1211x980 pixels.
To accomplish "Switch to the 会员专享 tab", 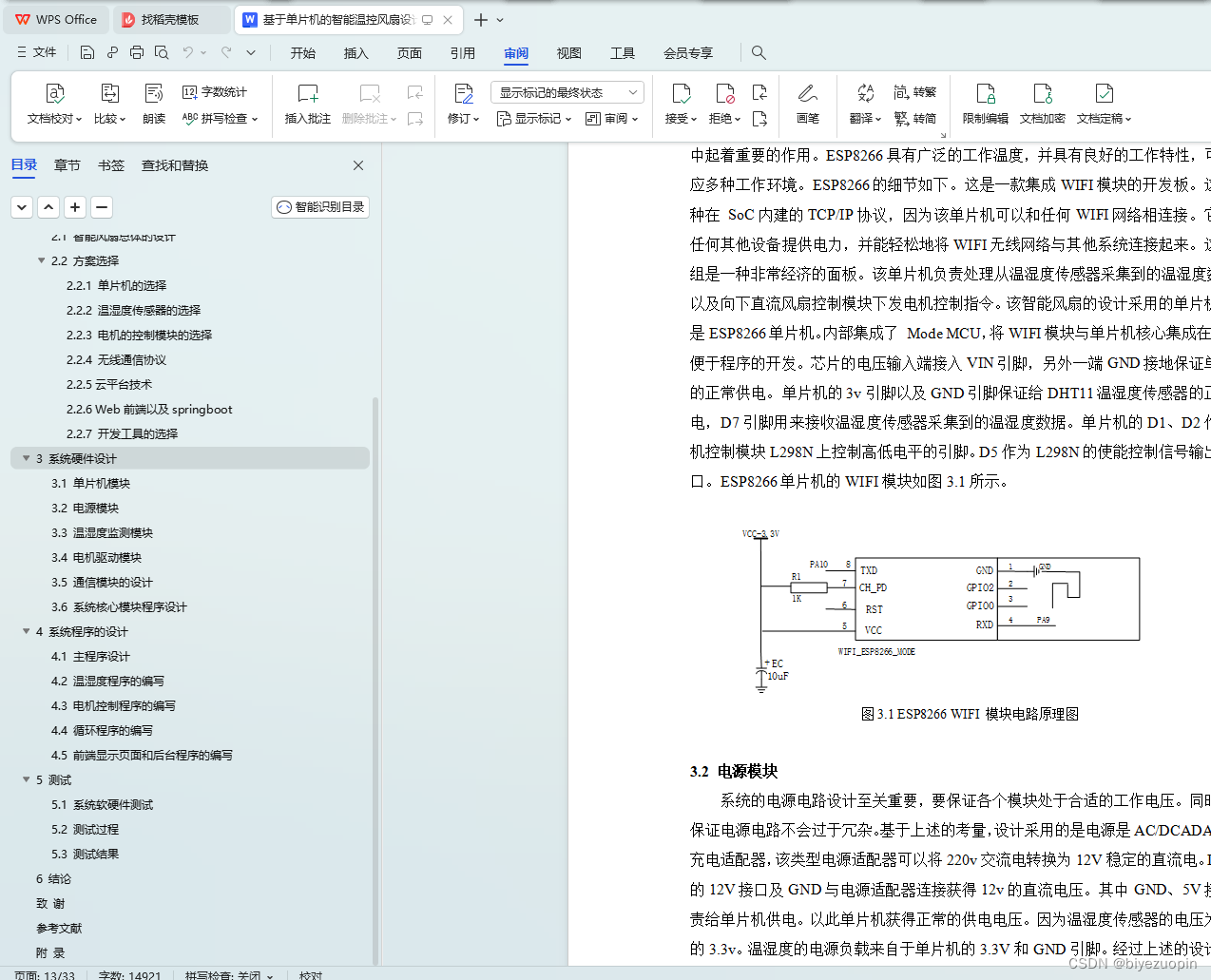I will pyautogui.click(x=688, y=53).
